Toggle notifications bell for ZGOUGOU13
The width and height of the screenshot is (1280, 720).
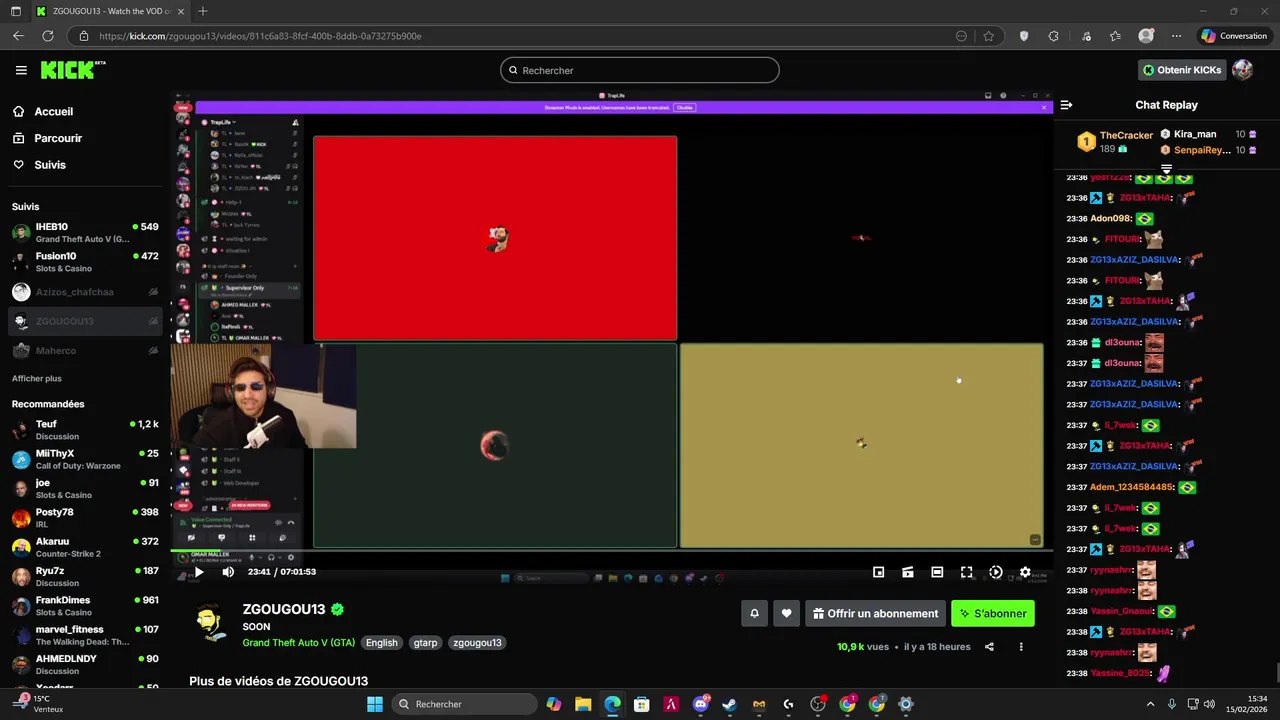[x=755, y=614]
